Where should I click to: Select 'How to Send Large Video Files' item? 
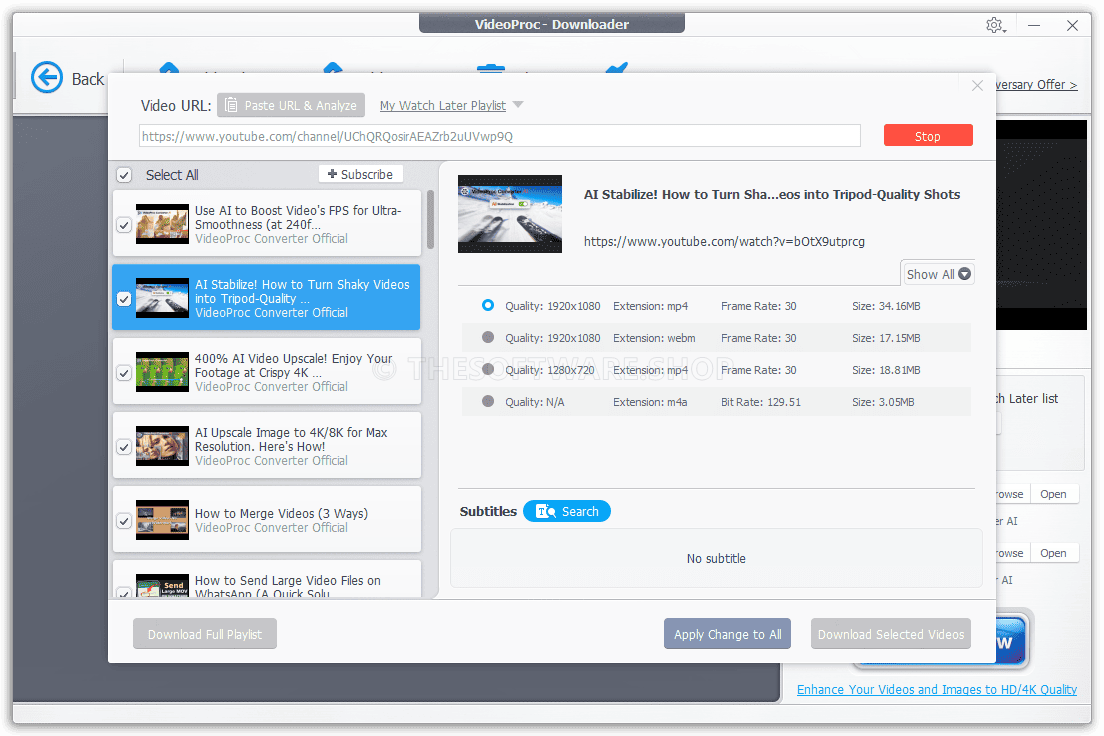pyautogui.click(x=267, y=580)
